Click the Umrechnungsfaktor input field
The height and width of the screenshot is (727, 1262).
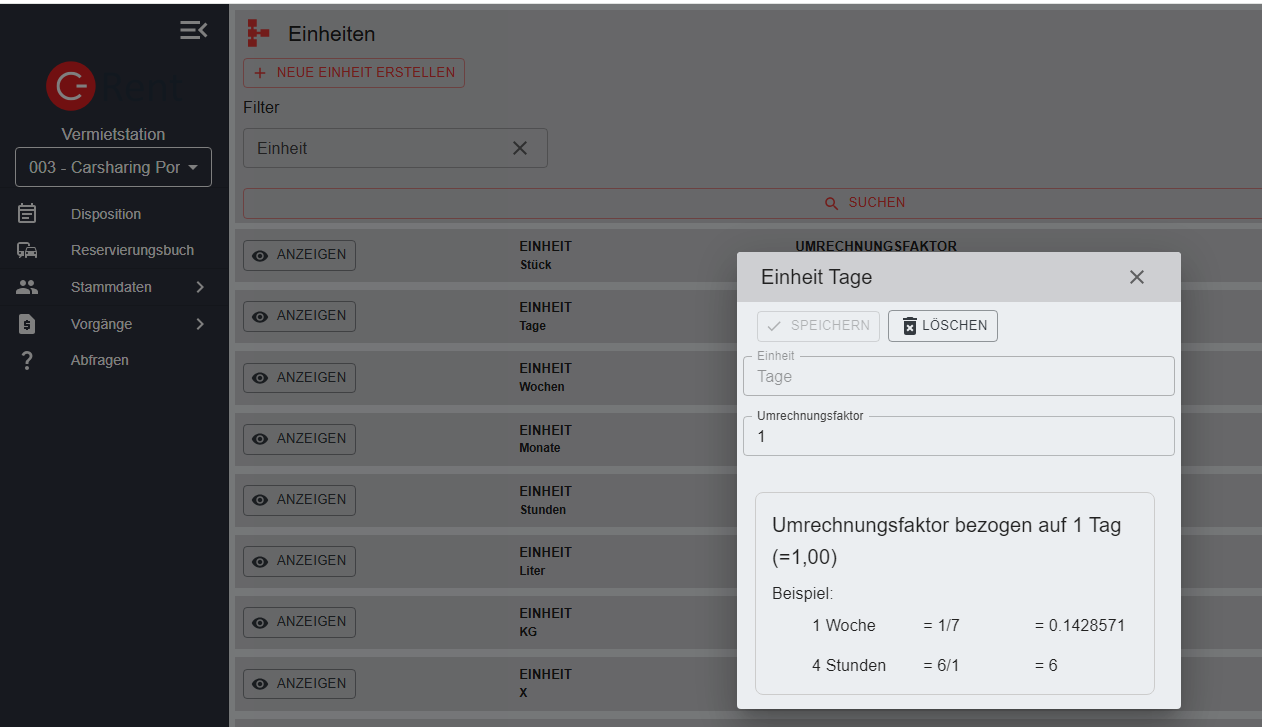pyautogui.click(x=958, y=437)
